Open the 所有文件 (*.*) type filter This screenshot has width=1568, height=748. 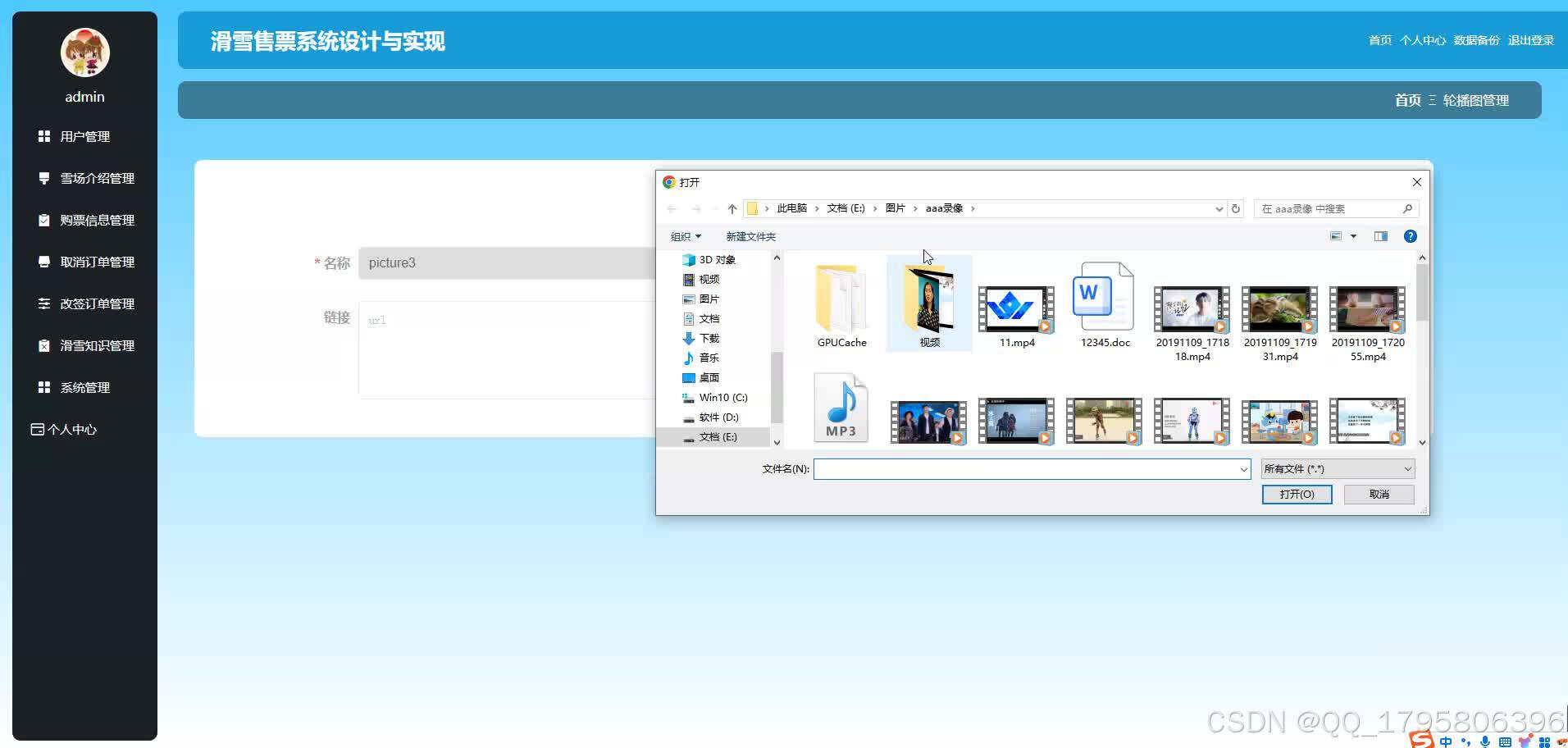pyautogui.click(x=1338, y=469)
